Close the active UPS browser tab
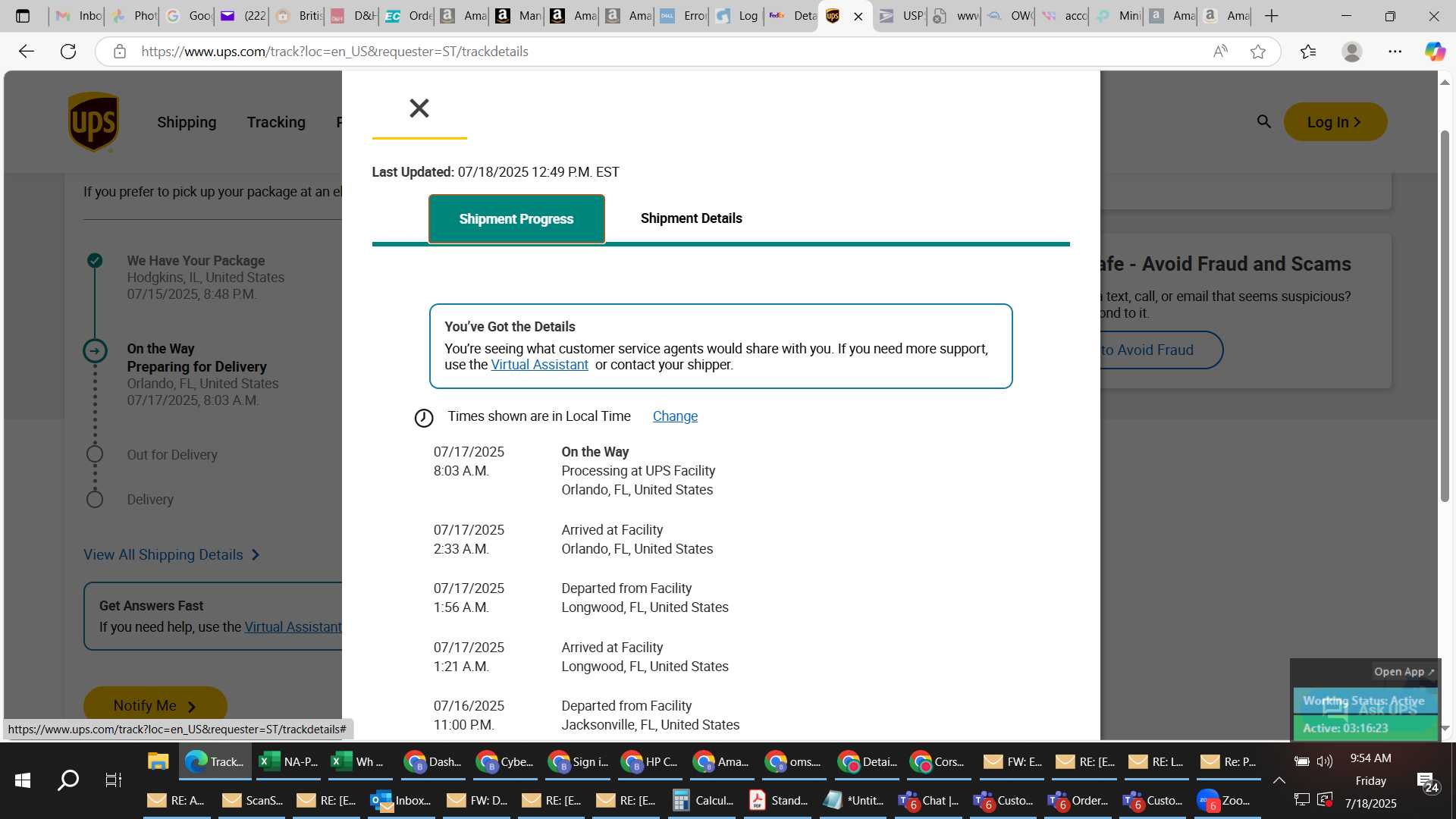Image resolution: width=1456 pixels, height=819 pixels. [858, 17]
